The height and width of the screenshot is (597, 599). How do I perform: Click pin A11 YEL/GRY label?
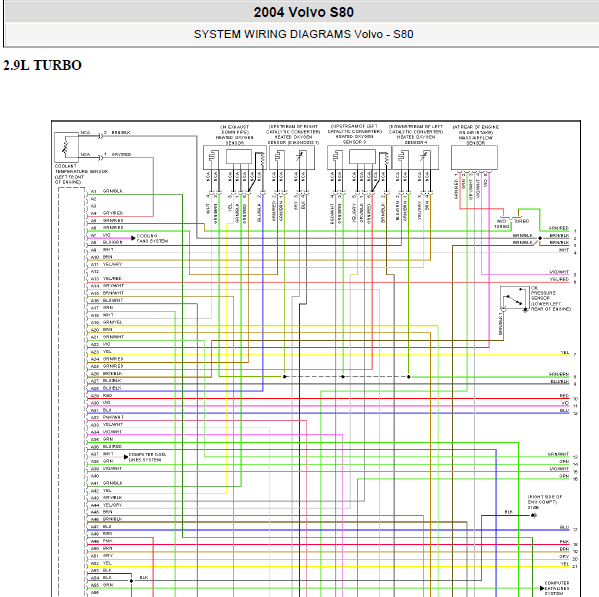(106, 264)
